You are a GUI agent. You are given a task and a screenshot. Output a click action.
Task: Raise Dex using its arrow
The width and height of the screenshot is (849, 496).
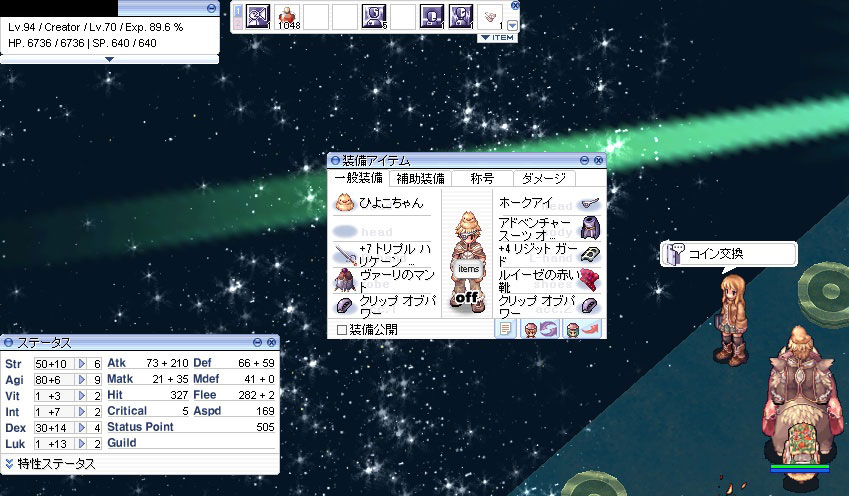tap(82, 428)
